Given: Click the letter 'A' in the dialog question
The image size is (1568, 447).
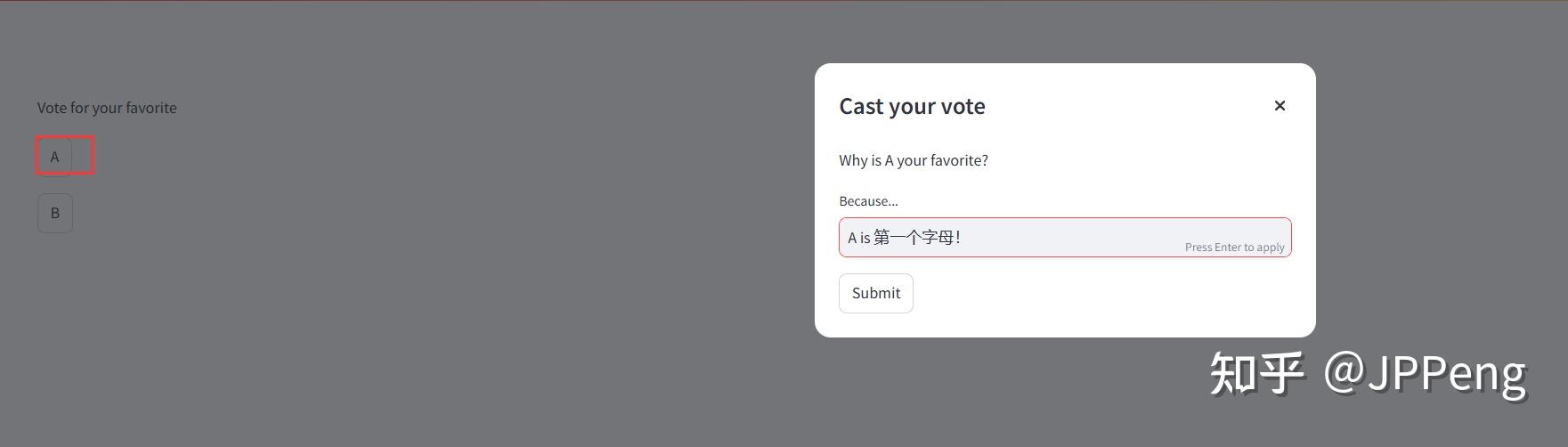Looking at the screenshot, I should click(x=889, y=160).
